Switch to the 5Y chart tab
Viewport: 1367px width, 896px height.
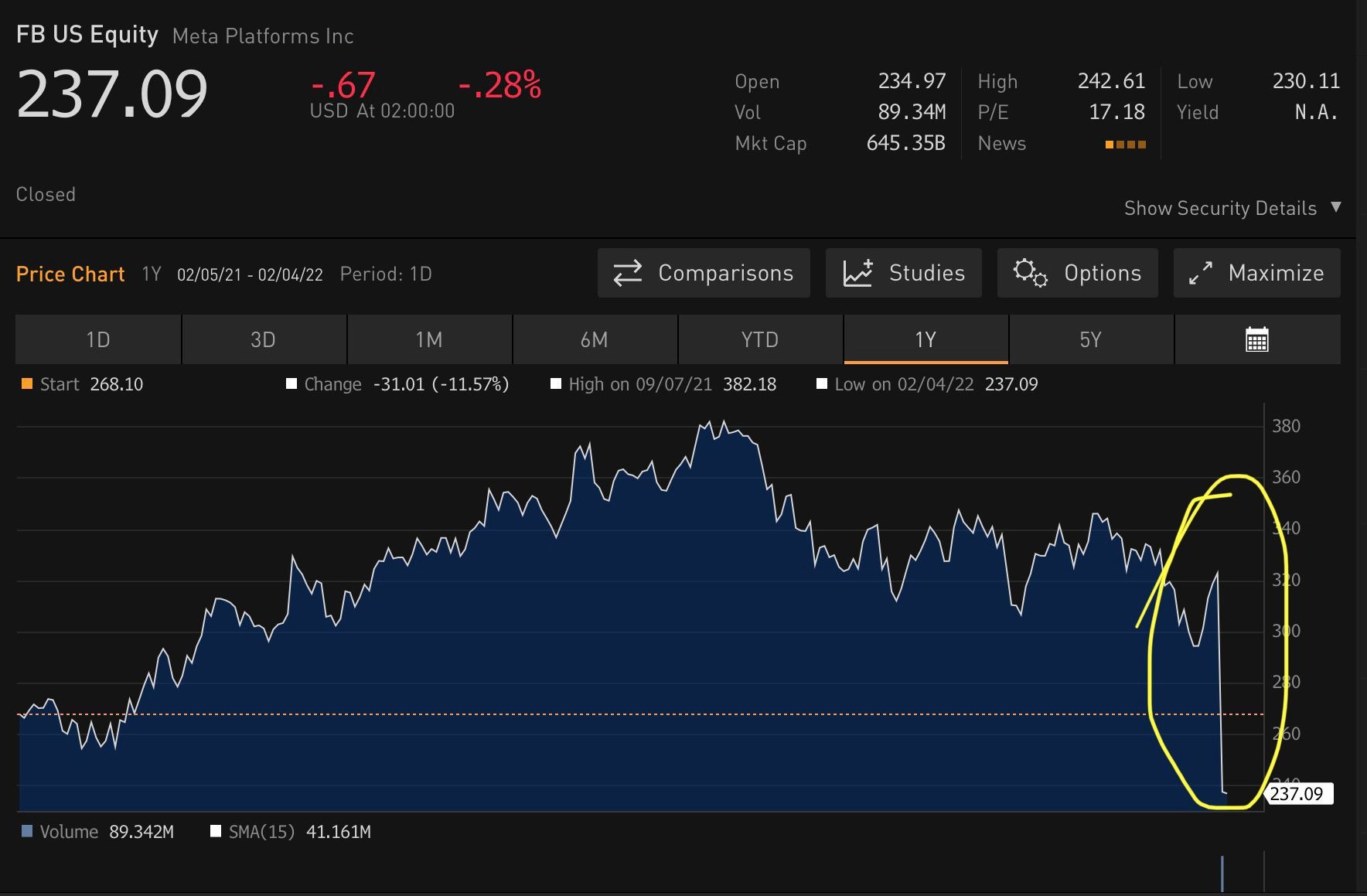(x=1091, y=339)
